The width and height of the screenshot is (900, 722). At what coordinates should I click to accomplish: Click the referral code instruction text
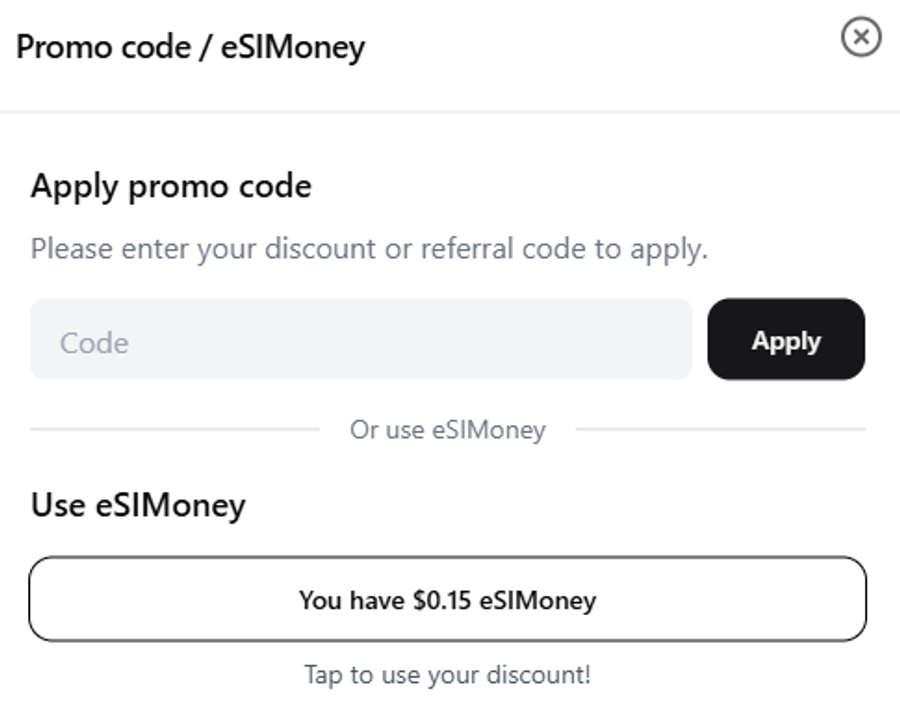point(368,248)
